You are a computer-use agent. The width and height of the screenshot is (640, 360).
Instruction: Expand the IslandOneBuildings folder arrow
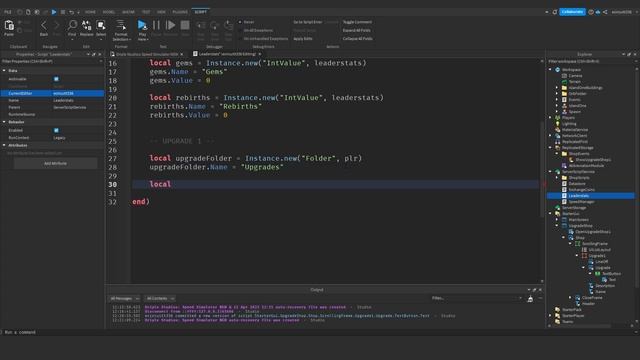tap(557, 88)
